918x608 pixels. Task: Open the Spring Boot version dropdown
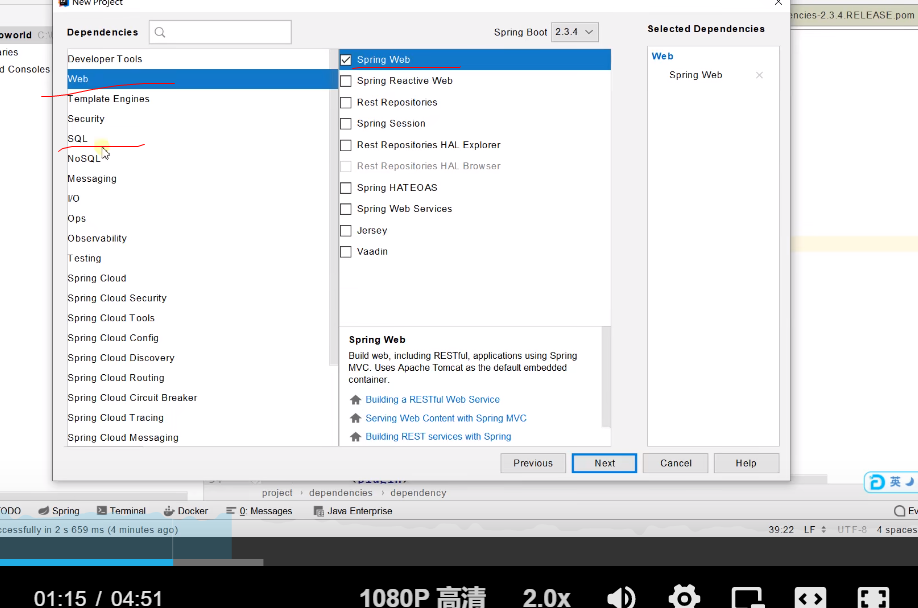(574, 32)
